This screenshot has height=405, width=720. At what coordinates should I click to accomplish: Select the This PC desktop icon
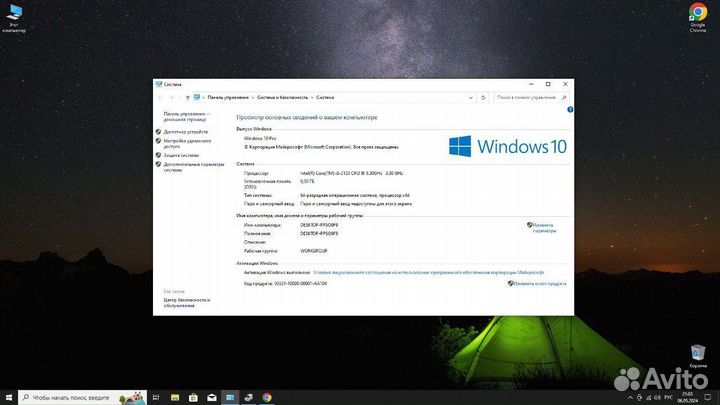point(14,19)
